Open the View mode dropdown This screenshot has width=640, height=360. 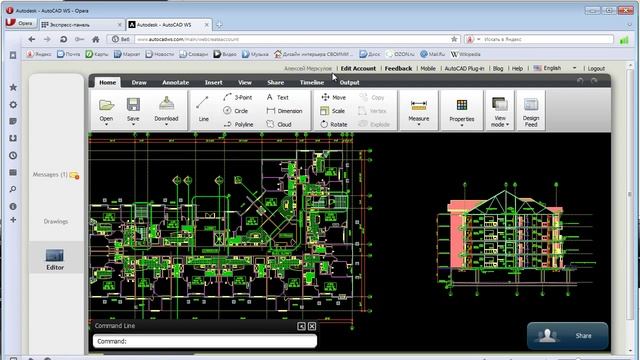coord(500,112)
